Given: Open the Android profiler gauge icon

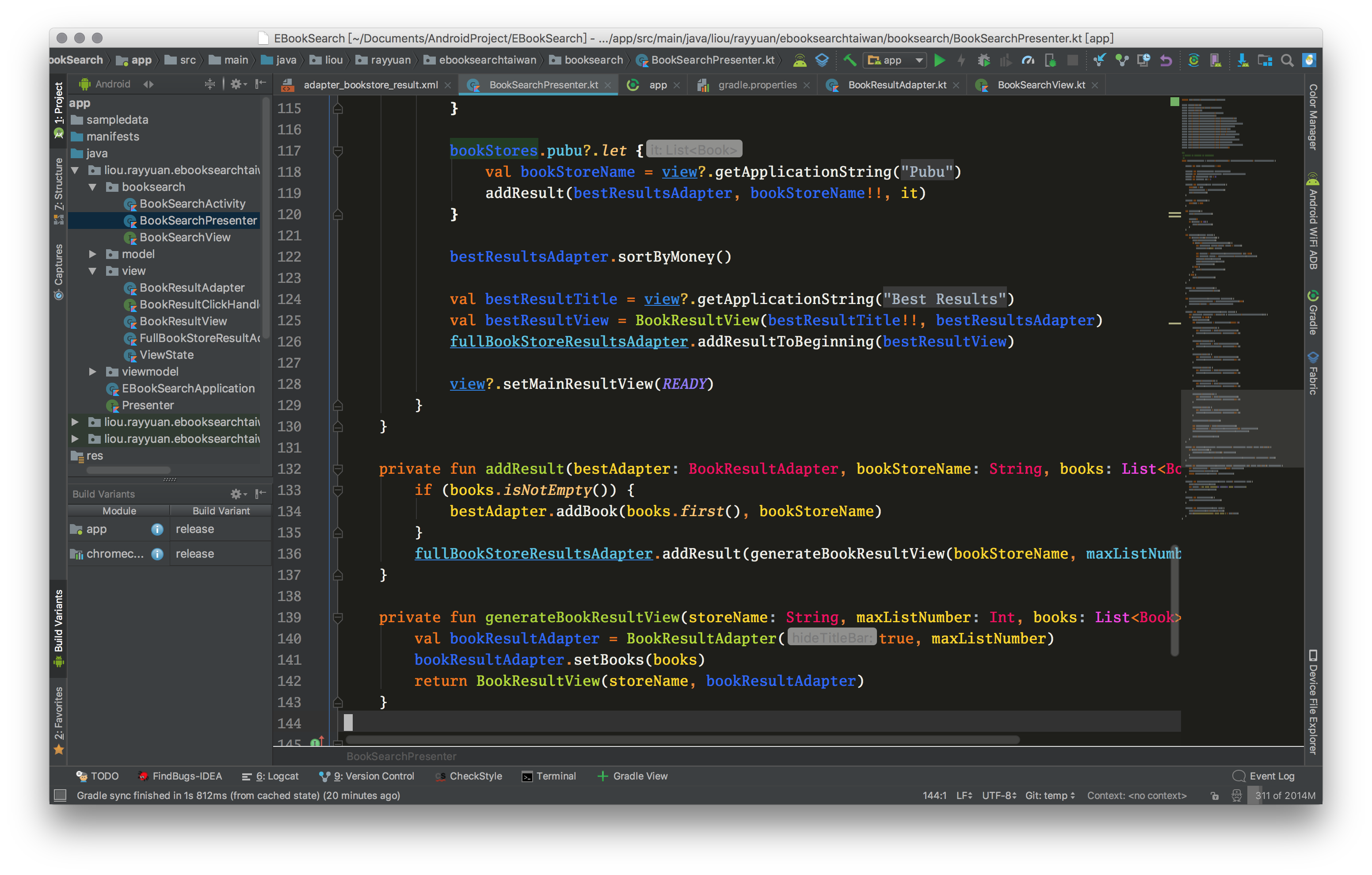Looking at the screenshot, I should (1028, 61).
